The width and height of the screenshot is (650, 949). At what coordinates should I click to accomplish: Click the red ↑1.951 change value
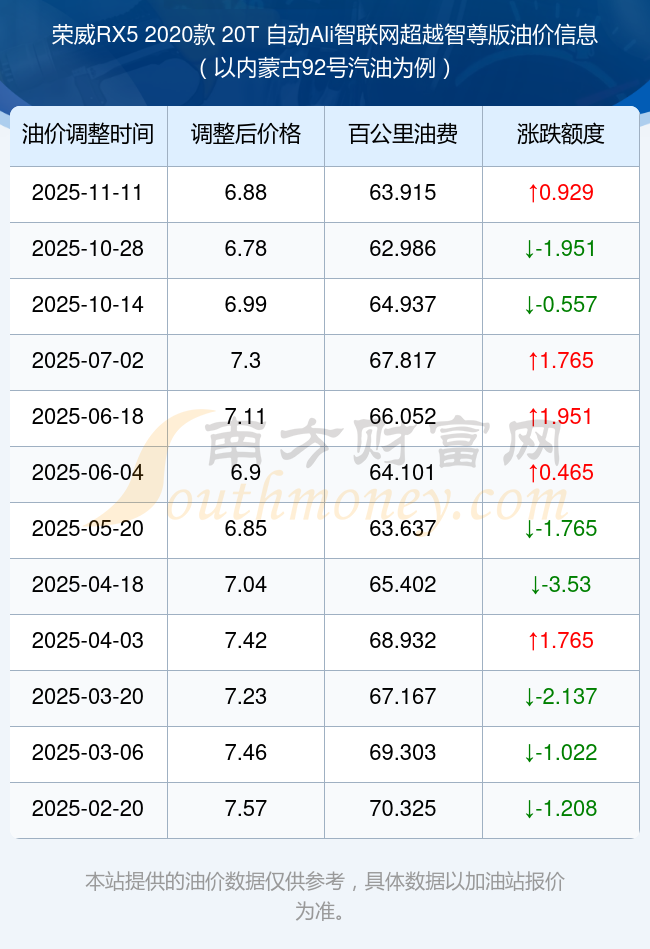click(x=561, y=416)
